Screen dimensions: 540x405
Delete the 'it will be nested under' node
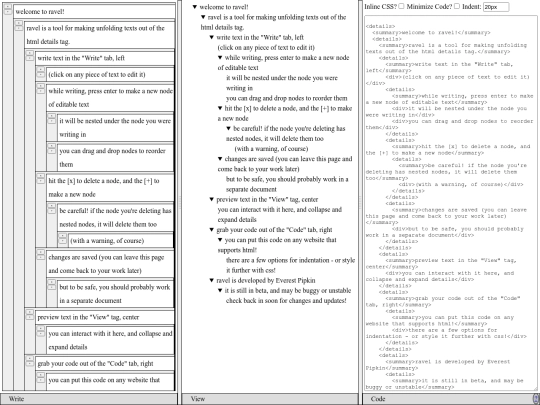[52, 116]
